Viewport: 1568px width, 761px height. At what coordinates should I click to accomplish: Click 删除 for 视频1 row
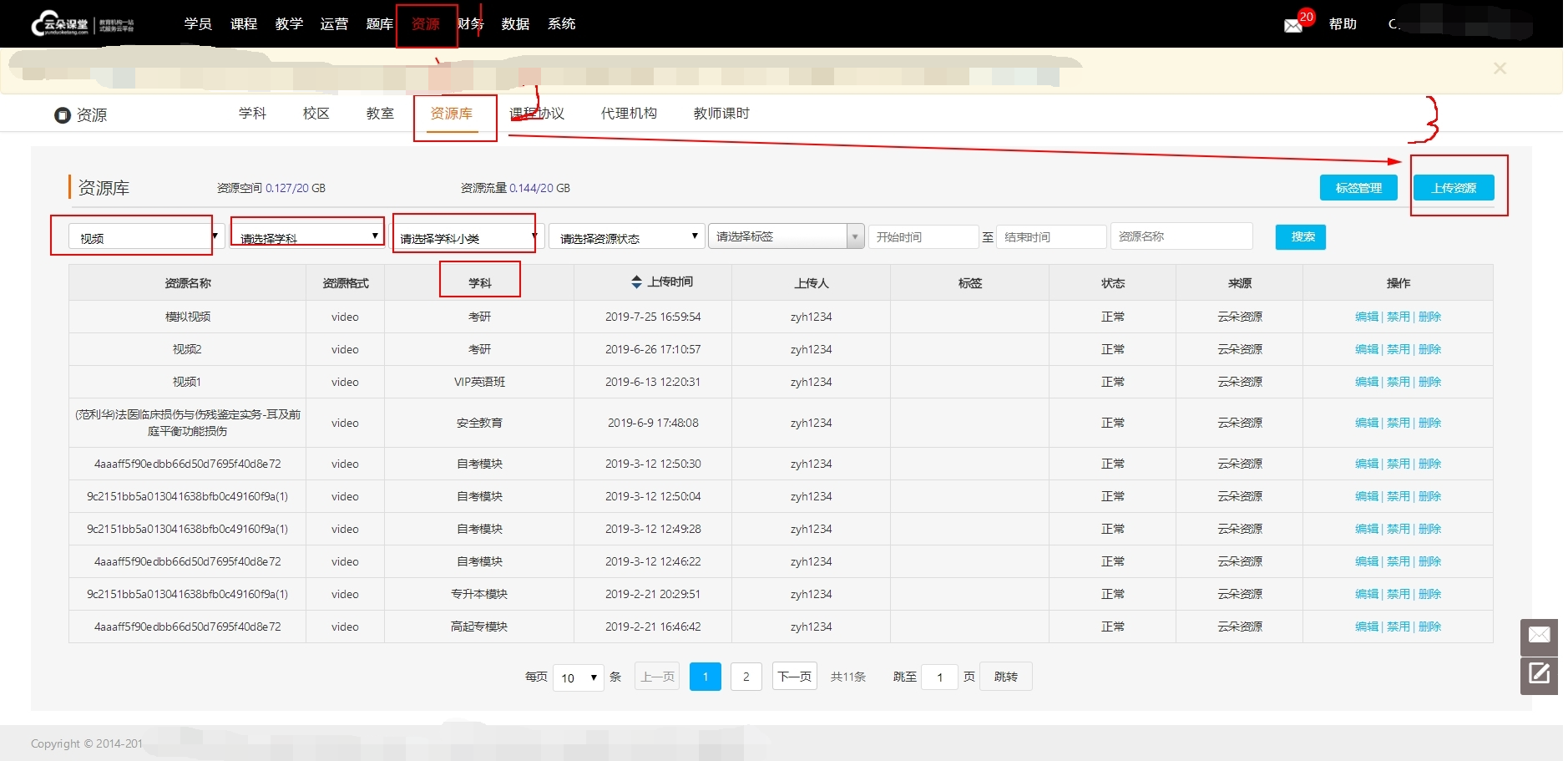(1430, 382)
